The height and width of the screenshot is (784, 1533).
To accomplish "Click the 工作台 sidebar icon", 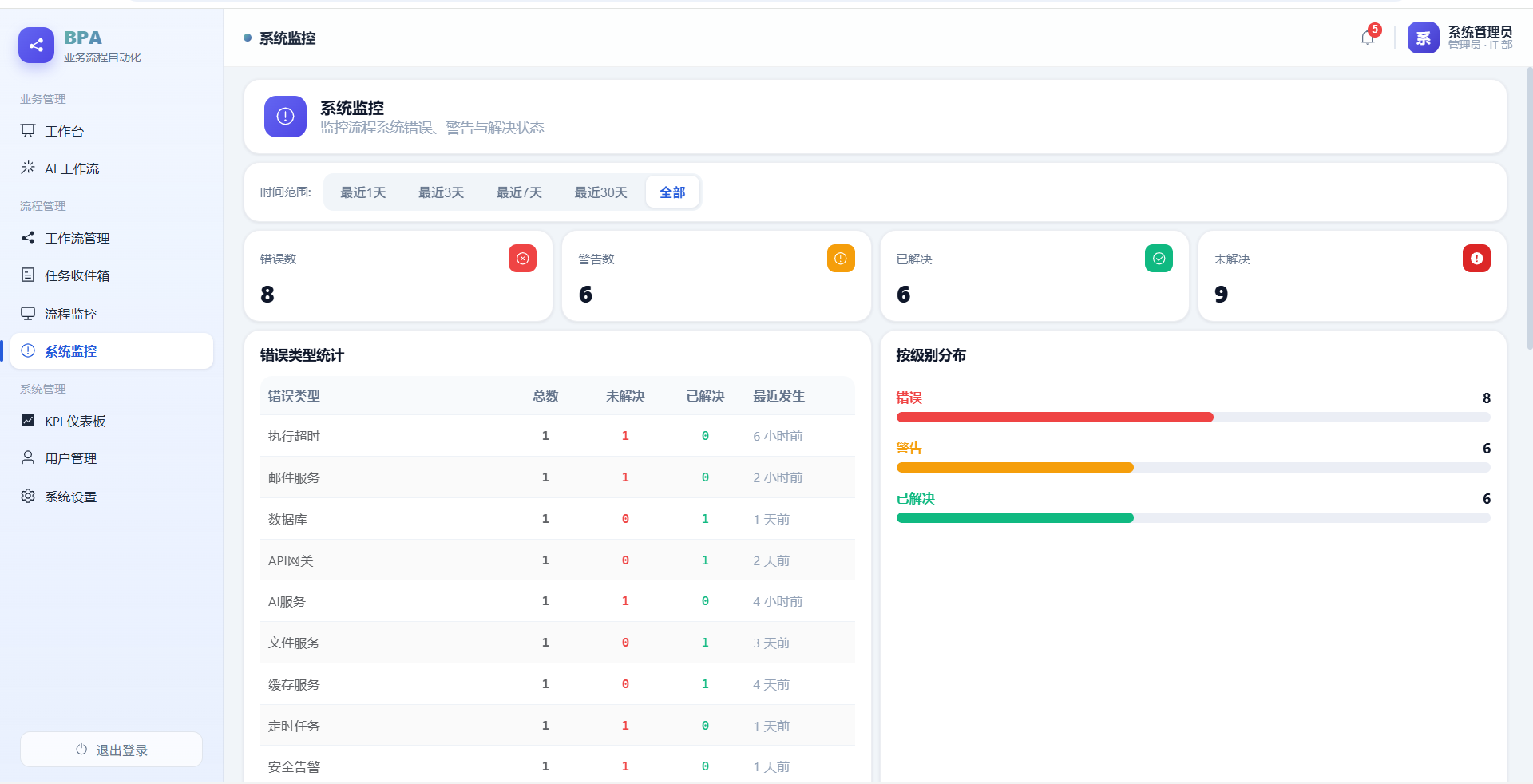I will click(x=28, y=131).
